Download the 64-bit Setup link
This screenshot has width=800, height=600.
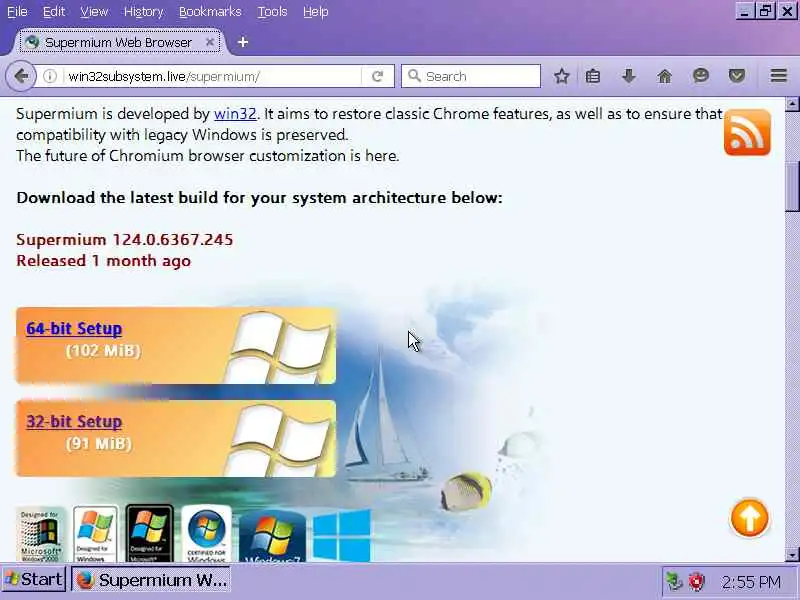coord(74,329)
